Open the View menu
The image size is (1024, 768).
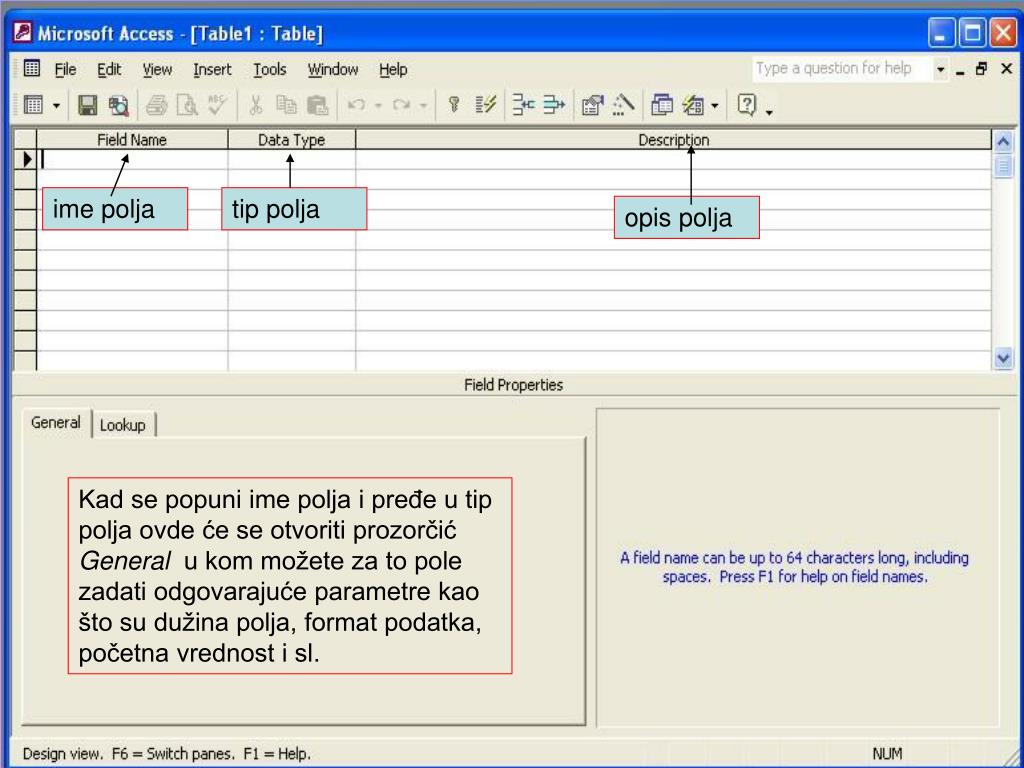pos(157,69)
